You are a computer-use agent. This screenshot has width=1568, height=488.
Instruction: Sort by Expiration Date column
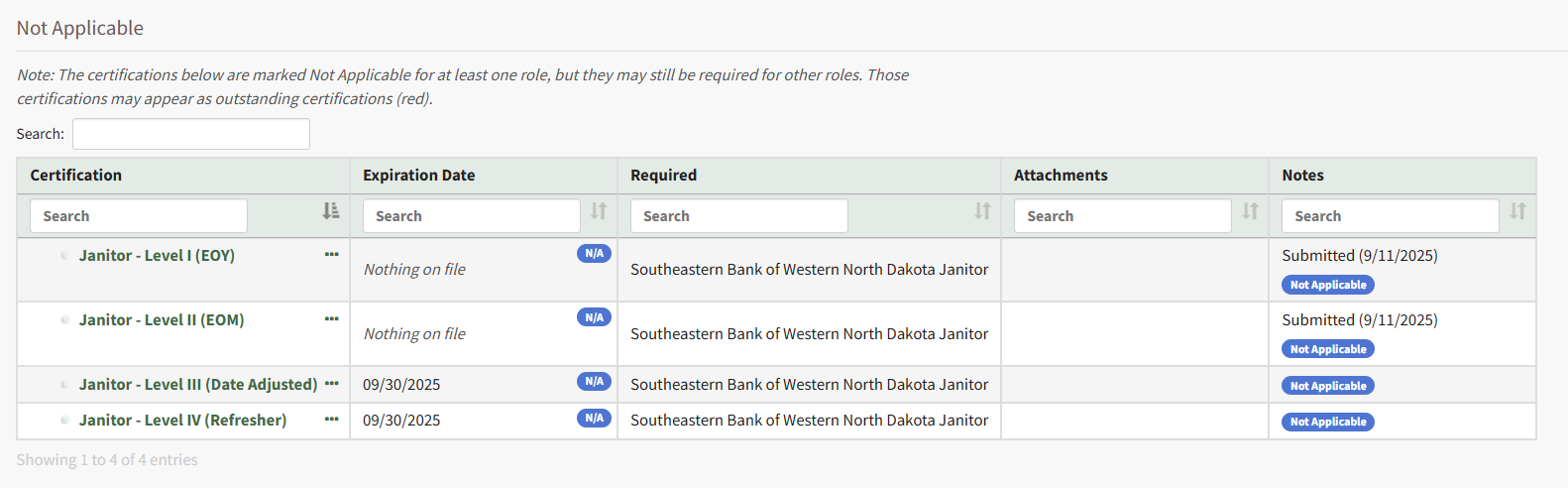pyautogui.click(x=599, y=211)
